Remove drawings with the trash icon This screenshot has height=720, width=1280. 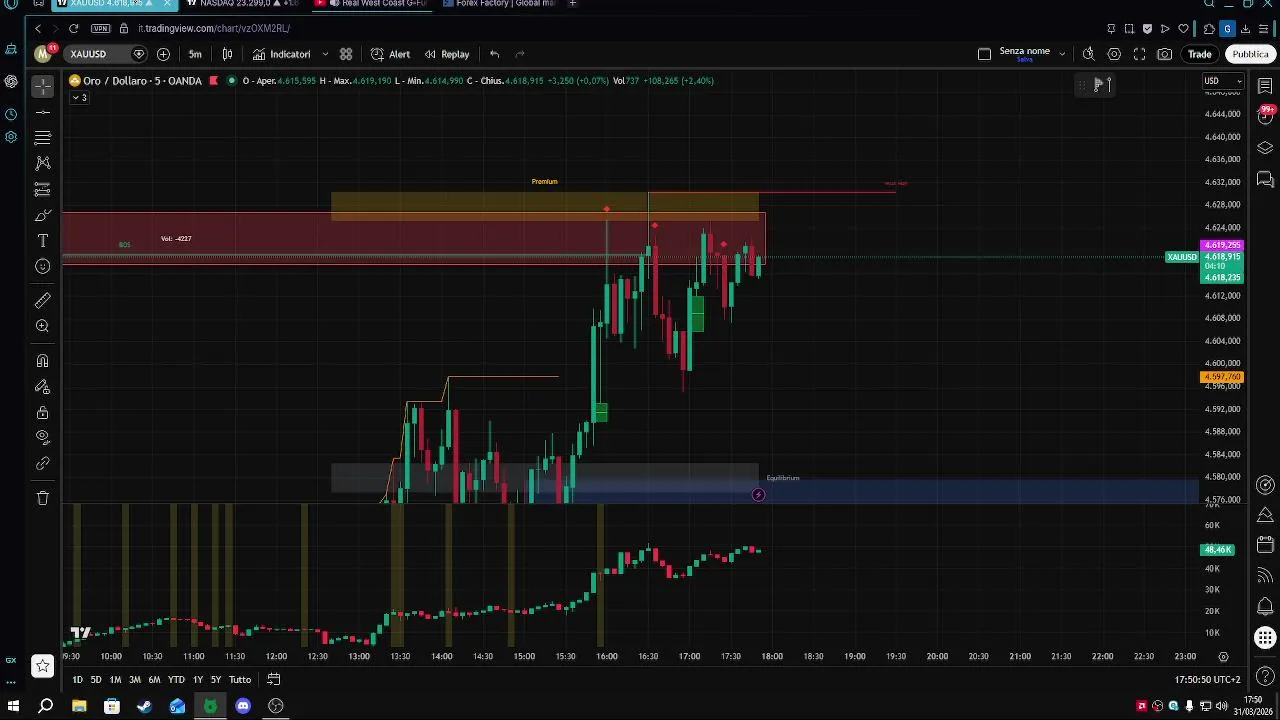click(42, 498)
